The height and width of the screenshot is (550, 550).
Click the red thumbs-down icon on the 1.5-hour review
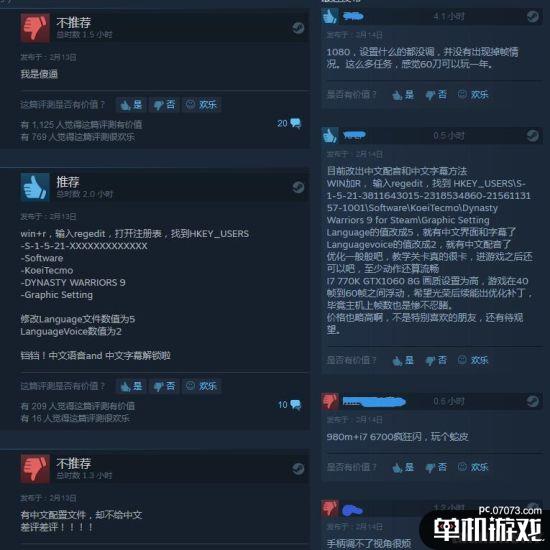(35, 28)
